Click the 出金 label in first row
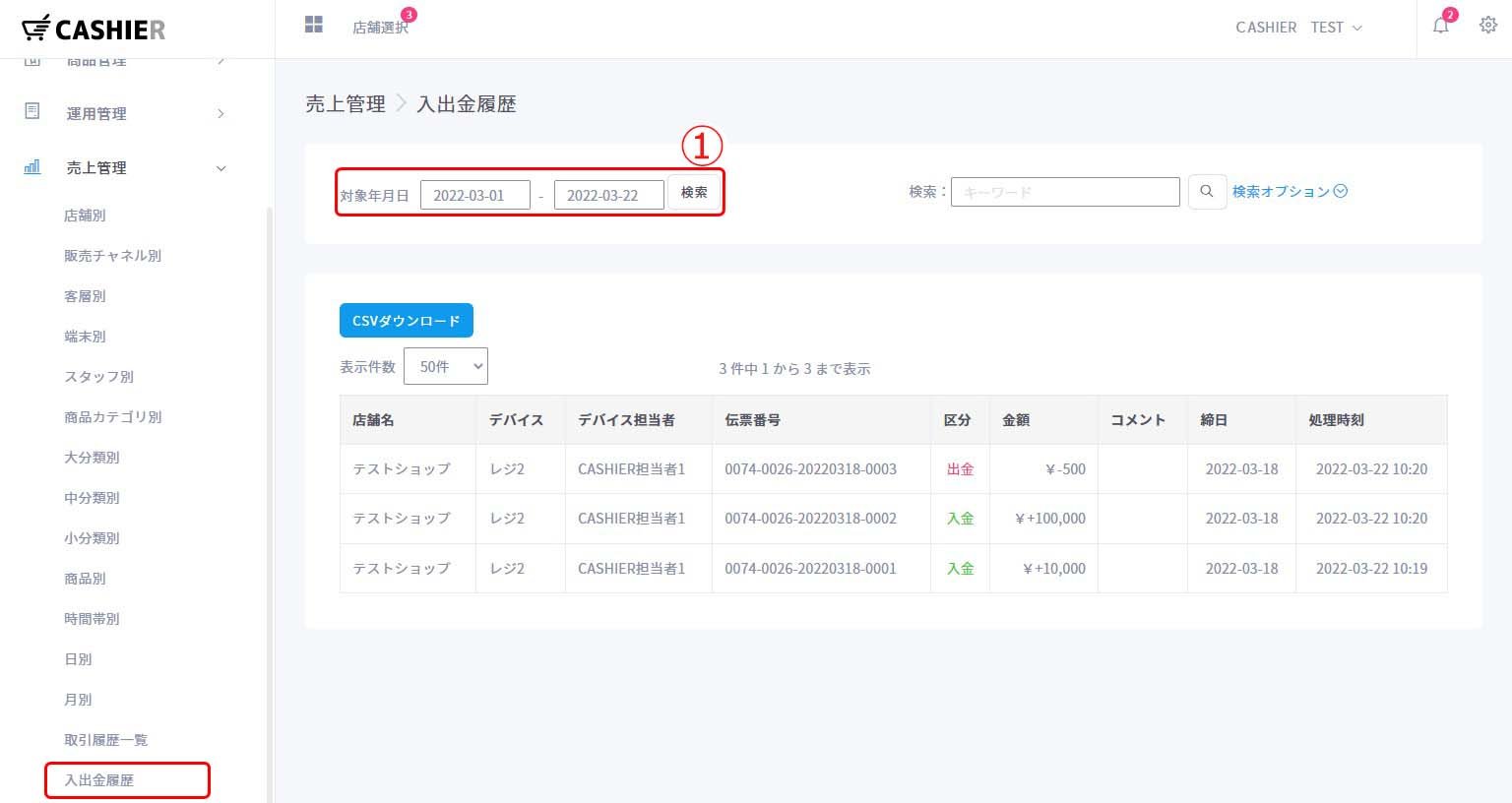 (x=960, y=469)
